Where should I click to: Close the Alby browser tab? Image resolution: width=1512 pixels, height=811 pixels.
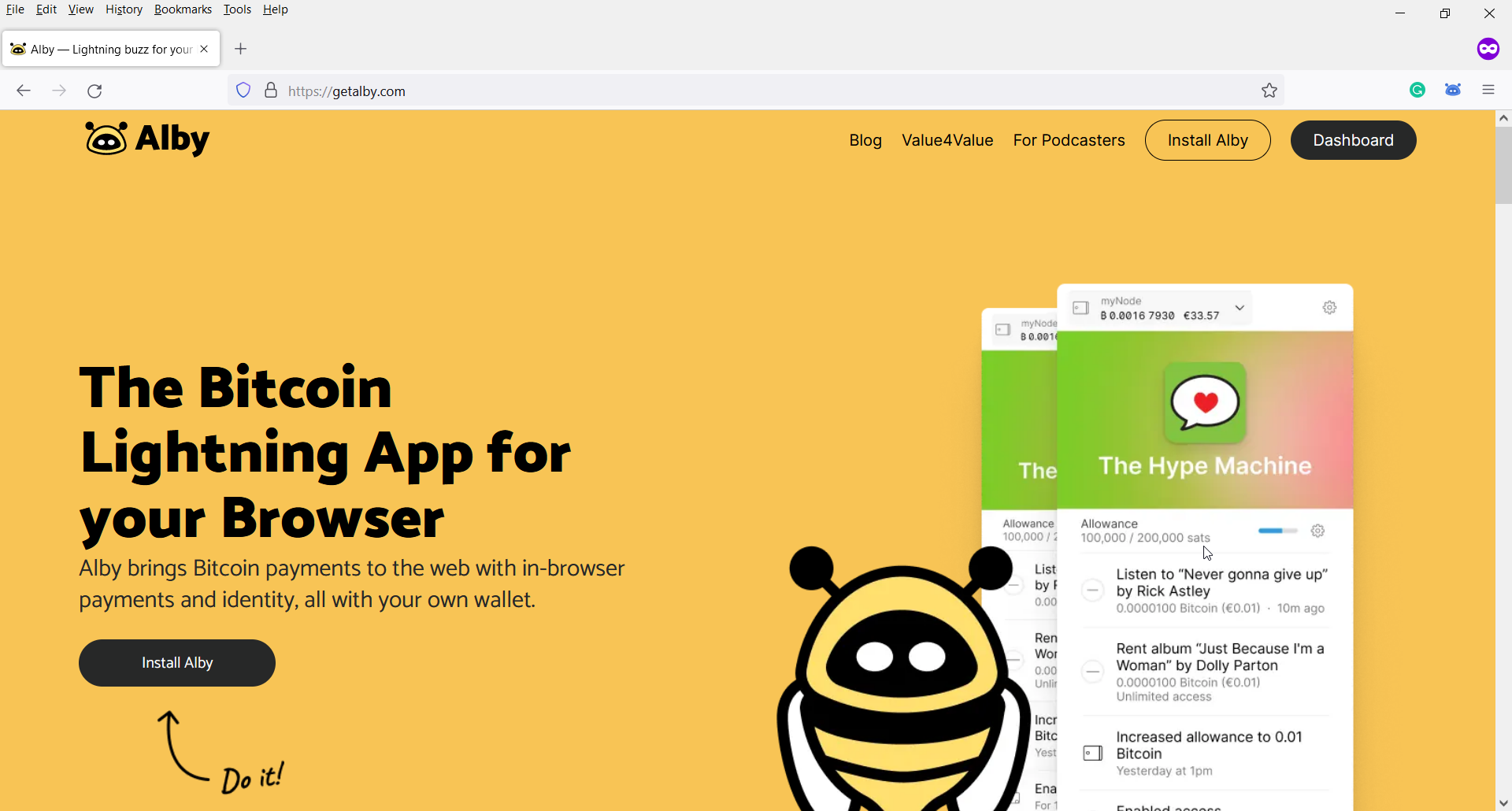205,49
